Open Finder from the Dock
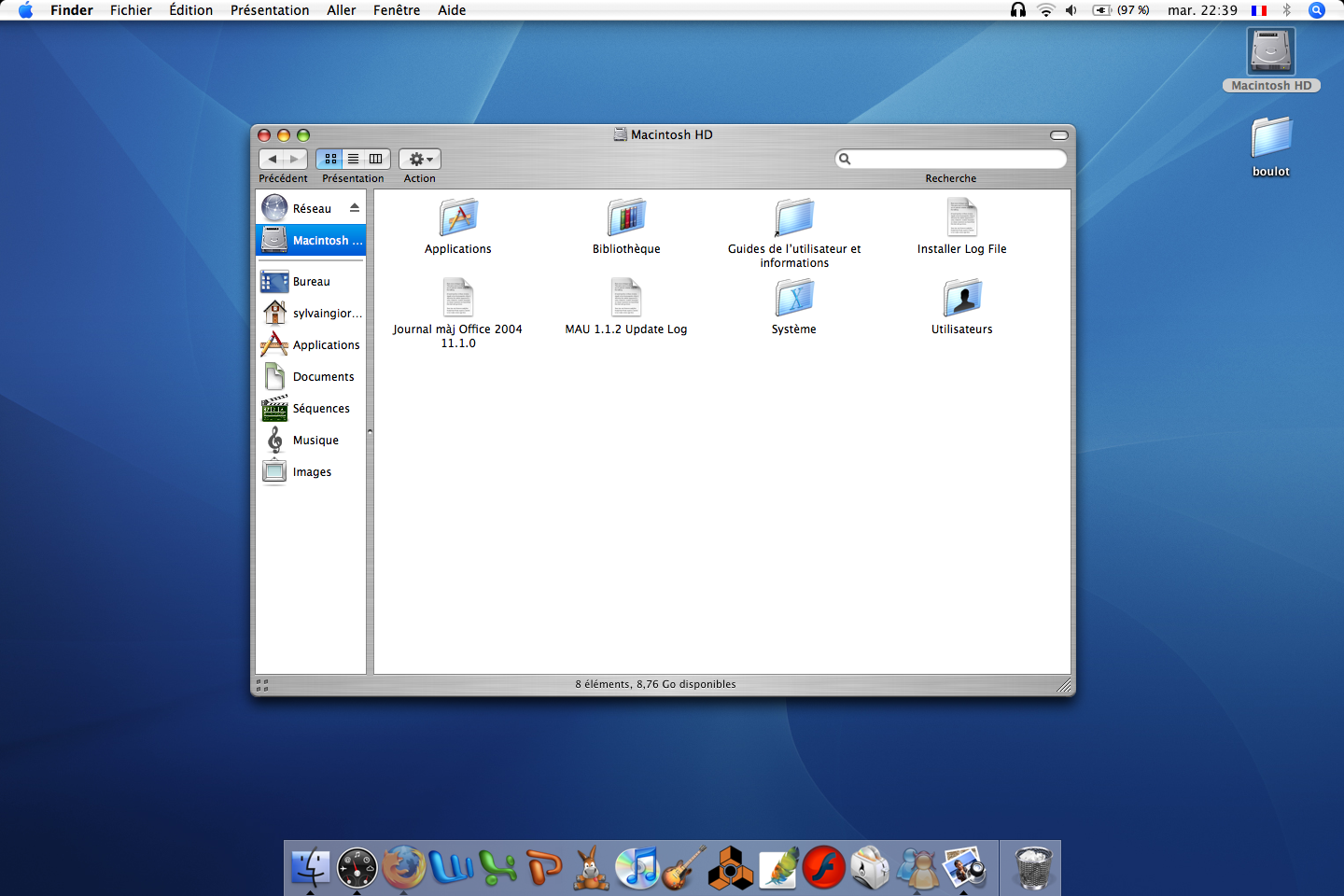 (x=311, y=868)
